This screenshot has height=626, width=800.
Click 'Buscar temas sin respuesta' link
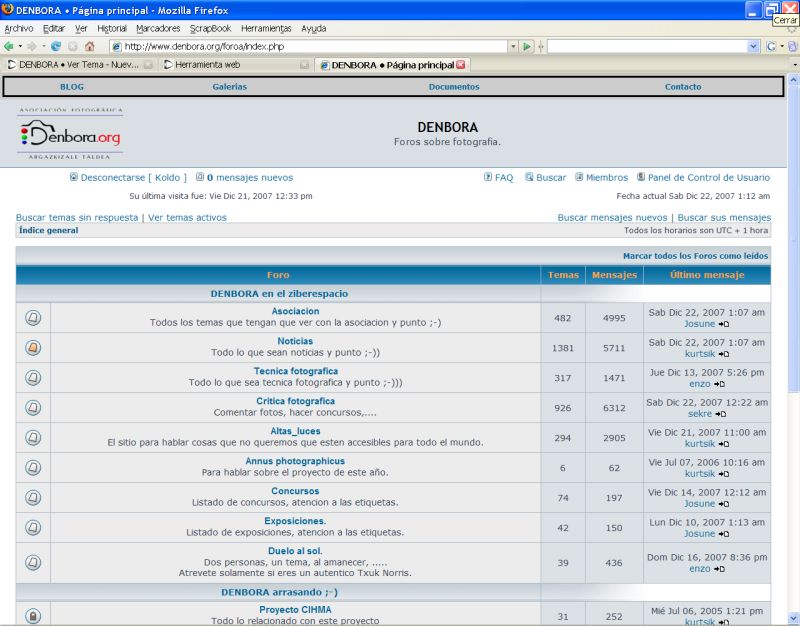[77, 217]
